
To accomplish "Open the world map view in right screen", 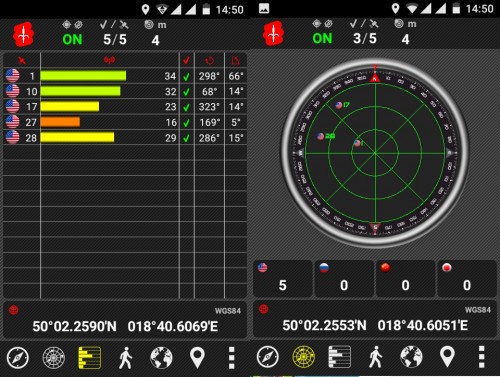I will (411, 357).
